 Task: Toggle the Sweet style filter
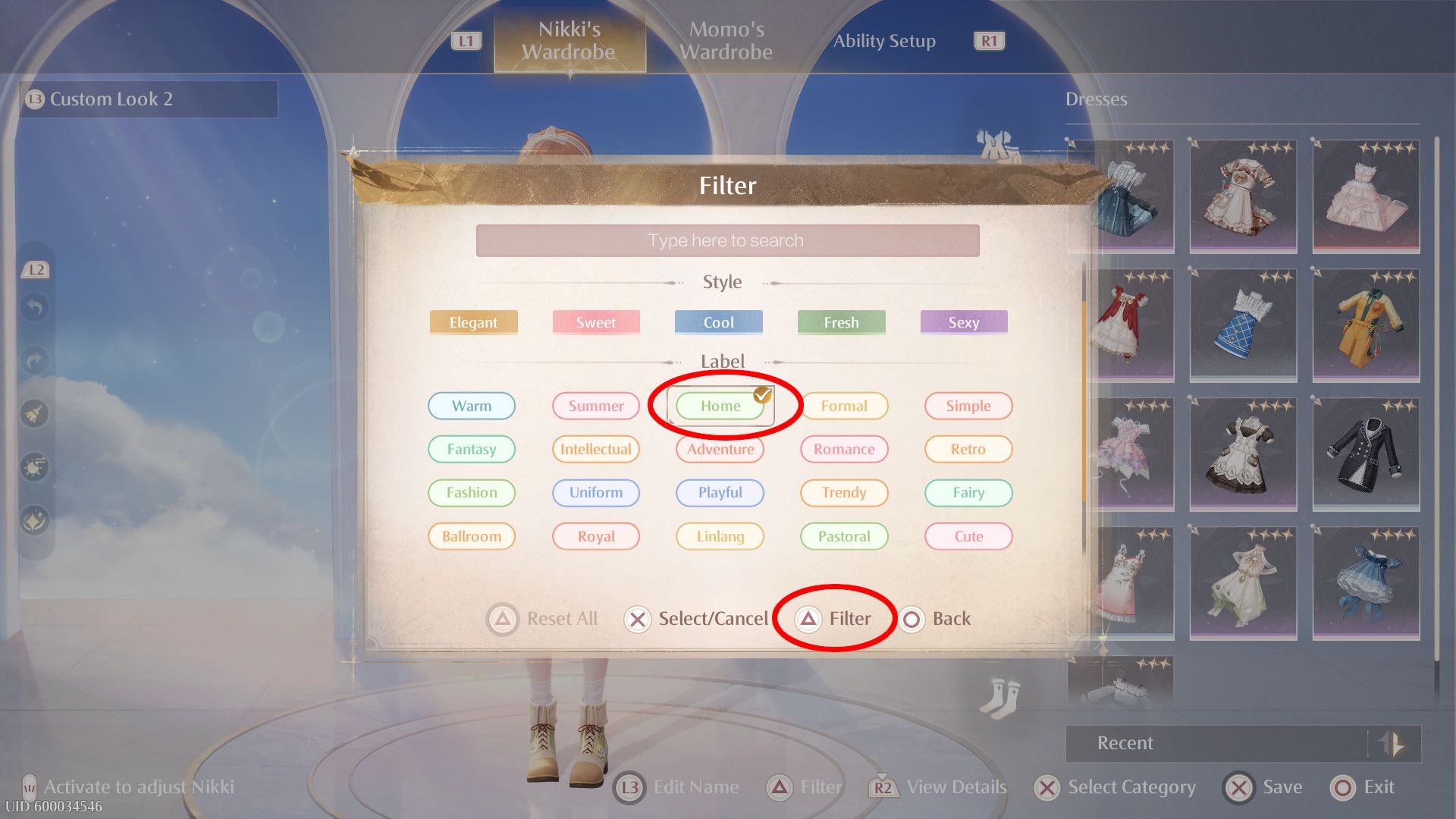[x=597, y=321]
